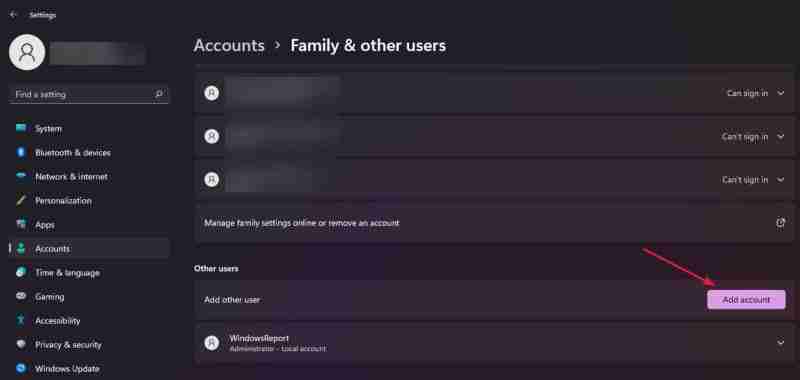Expand the WindowsReport account entry
Image resolution: width=800 pixels, height=380 pixels.
[x=493, y=343]
